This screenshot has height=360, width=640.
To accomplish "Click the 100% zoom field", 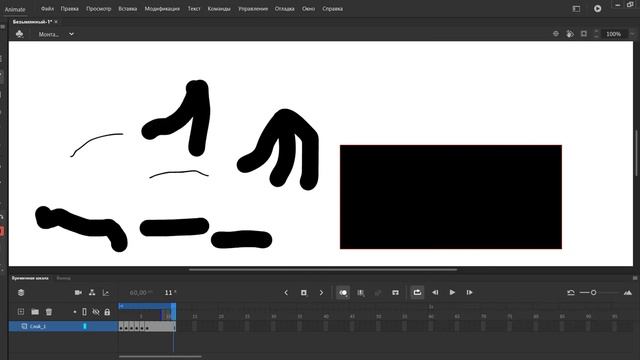I will tap(613, 34).
